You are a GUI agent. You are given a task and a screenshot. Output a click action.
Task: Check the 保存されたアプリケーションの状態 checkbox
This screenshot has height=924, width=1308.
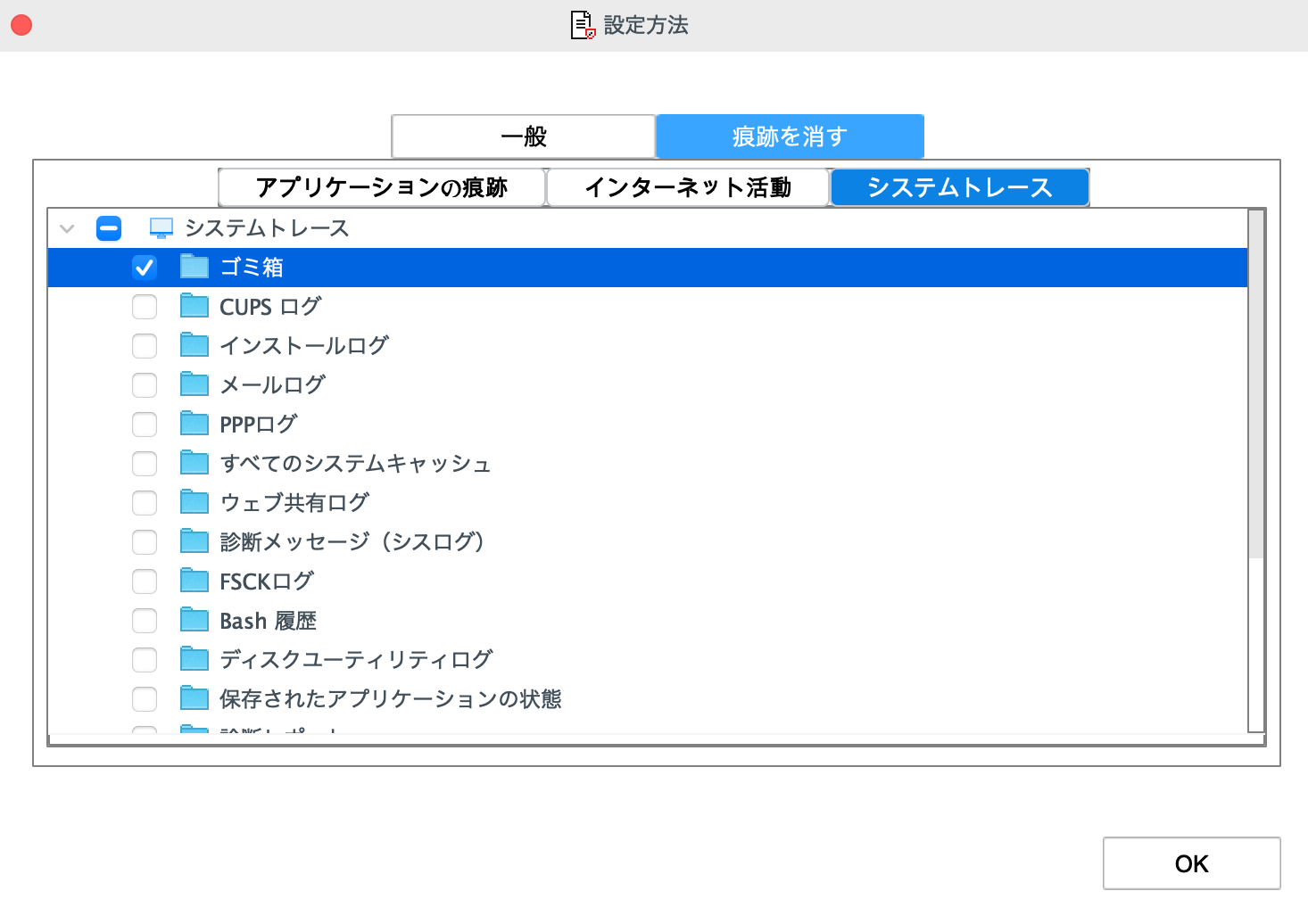(x=145, y=698)
